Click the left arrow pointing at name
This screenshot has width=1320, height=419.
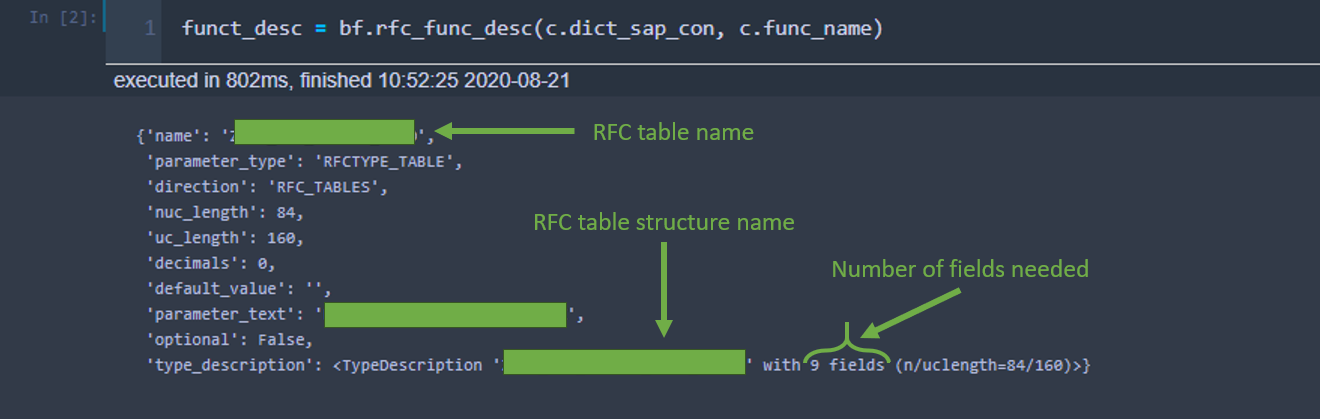506,131
